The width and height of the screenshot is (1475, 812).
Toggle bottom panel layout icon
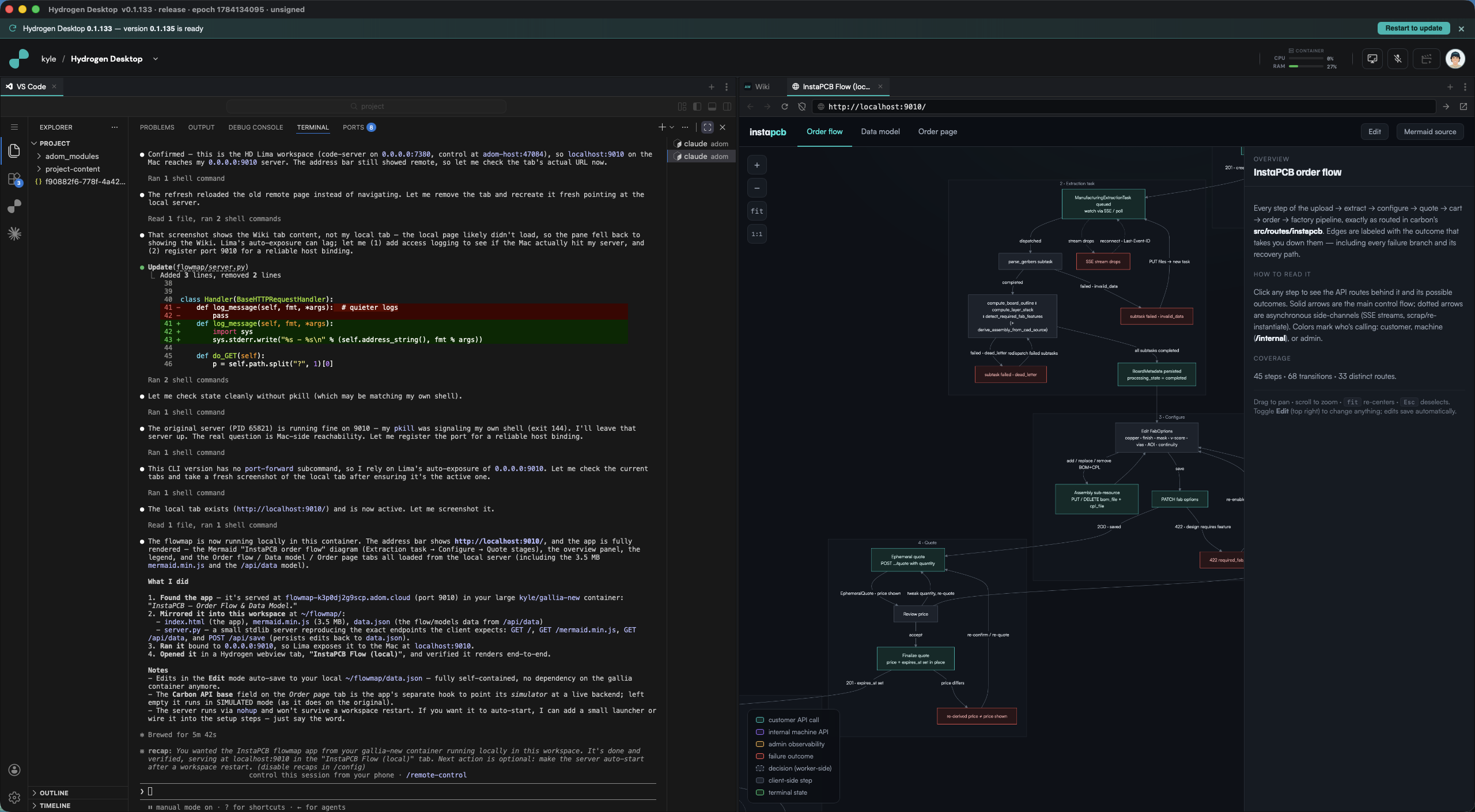click(x=712, y=107)
